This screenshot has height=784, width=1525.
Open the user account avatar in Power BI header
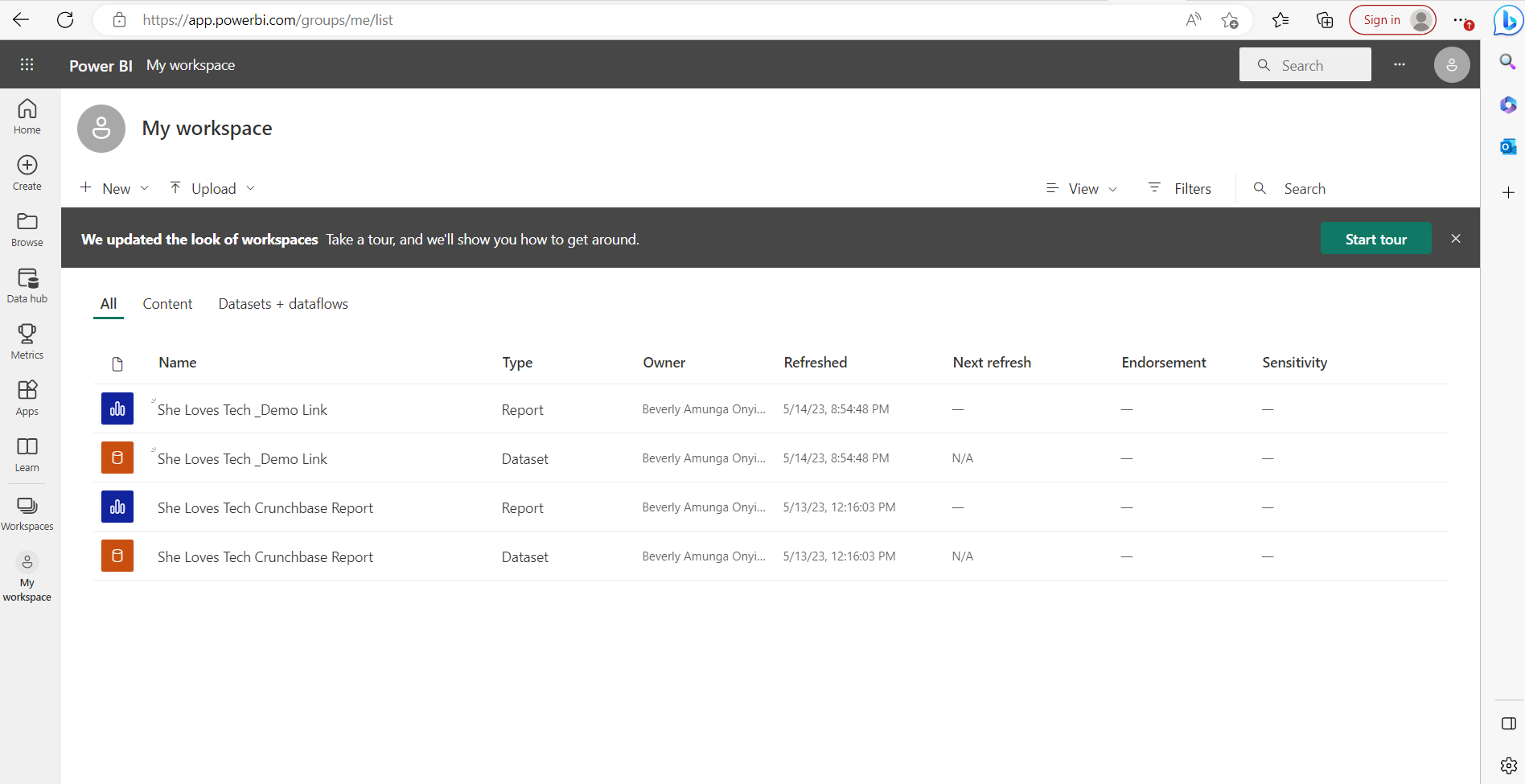(x=1452, y=64)
